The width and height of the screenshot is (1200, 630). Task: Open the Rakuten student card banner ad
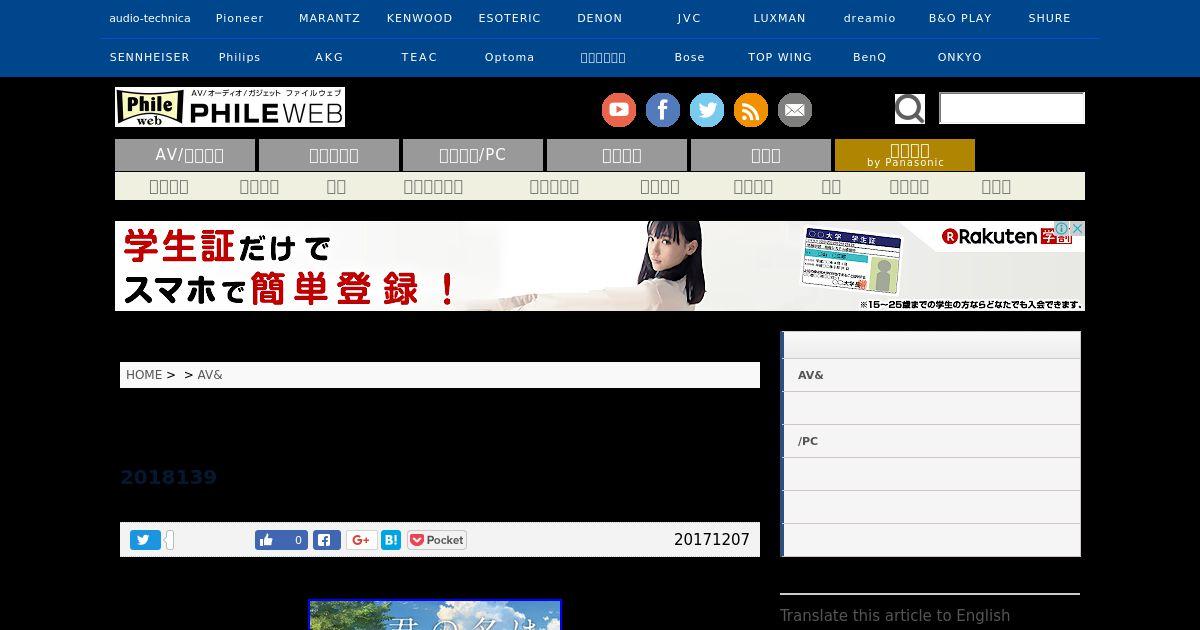click(x=600, y=266)
